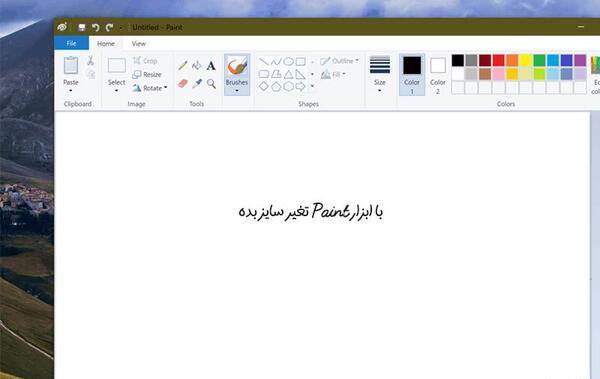Pick the green color swatch
600x379 pixels.
pos(540,60)
